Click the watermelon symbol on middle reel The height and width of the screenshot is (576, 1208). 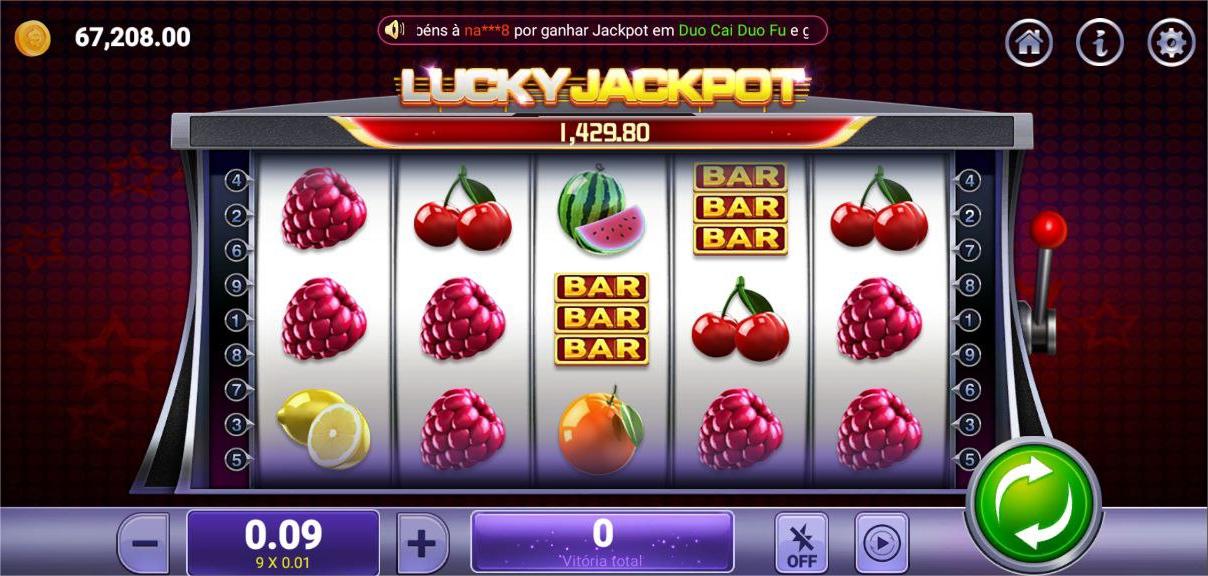click(601, 211)
